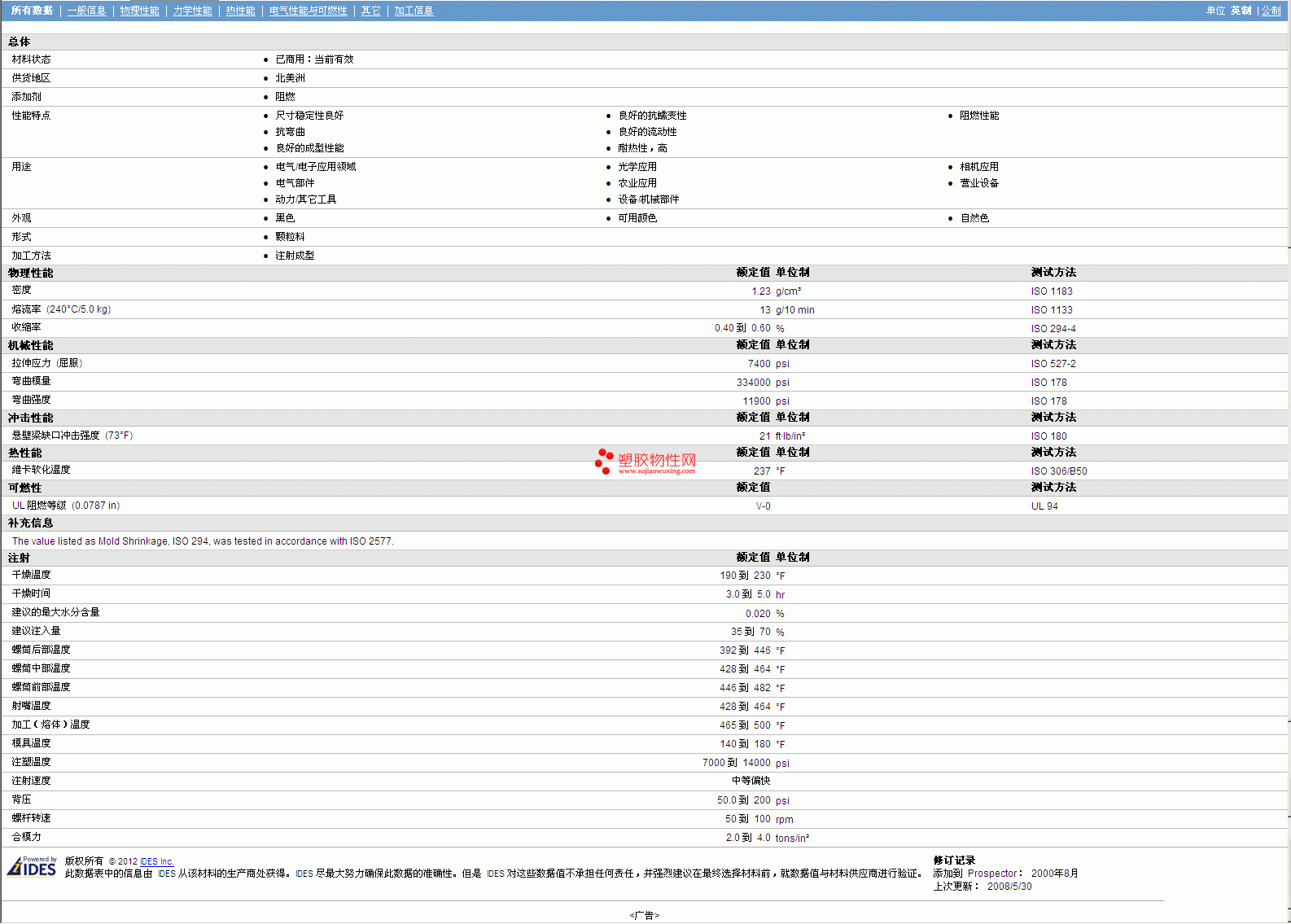Click the 总体 section header
1291x924 pixels.
[x=19, y=42]
